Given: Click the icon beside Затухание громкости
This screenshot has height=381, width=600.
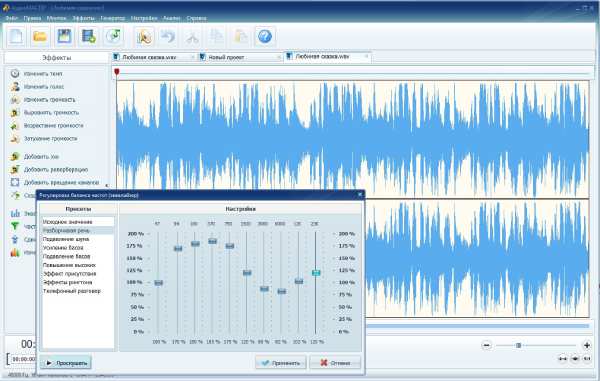Looking at the screenshot, I should [x=15, y=138].
